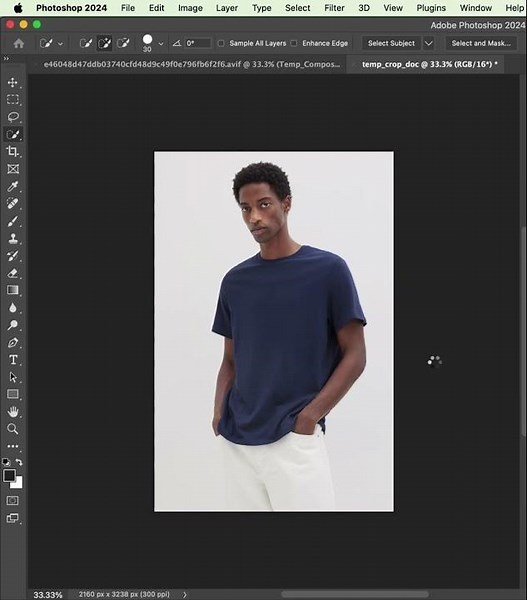This screenshot has height=600, width=527.
Task: Select the Zoom tool
Action: click(13, 429)
